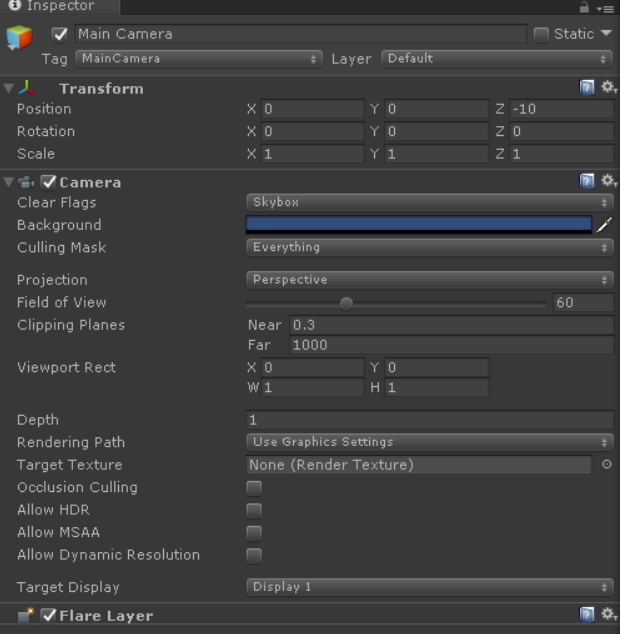Open the Flare Layer gear menu

click(x=608, y=614)
